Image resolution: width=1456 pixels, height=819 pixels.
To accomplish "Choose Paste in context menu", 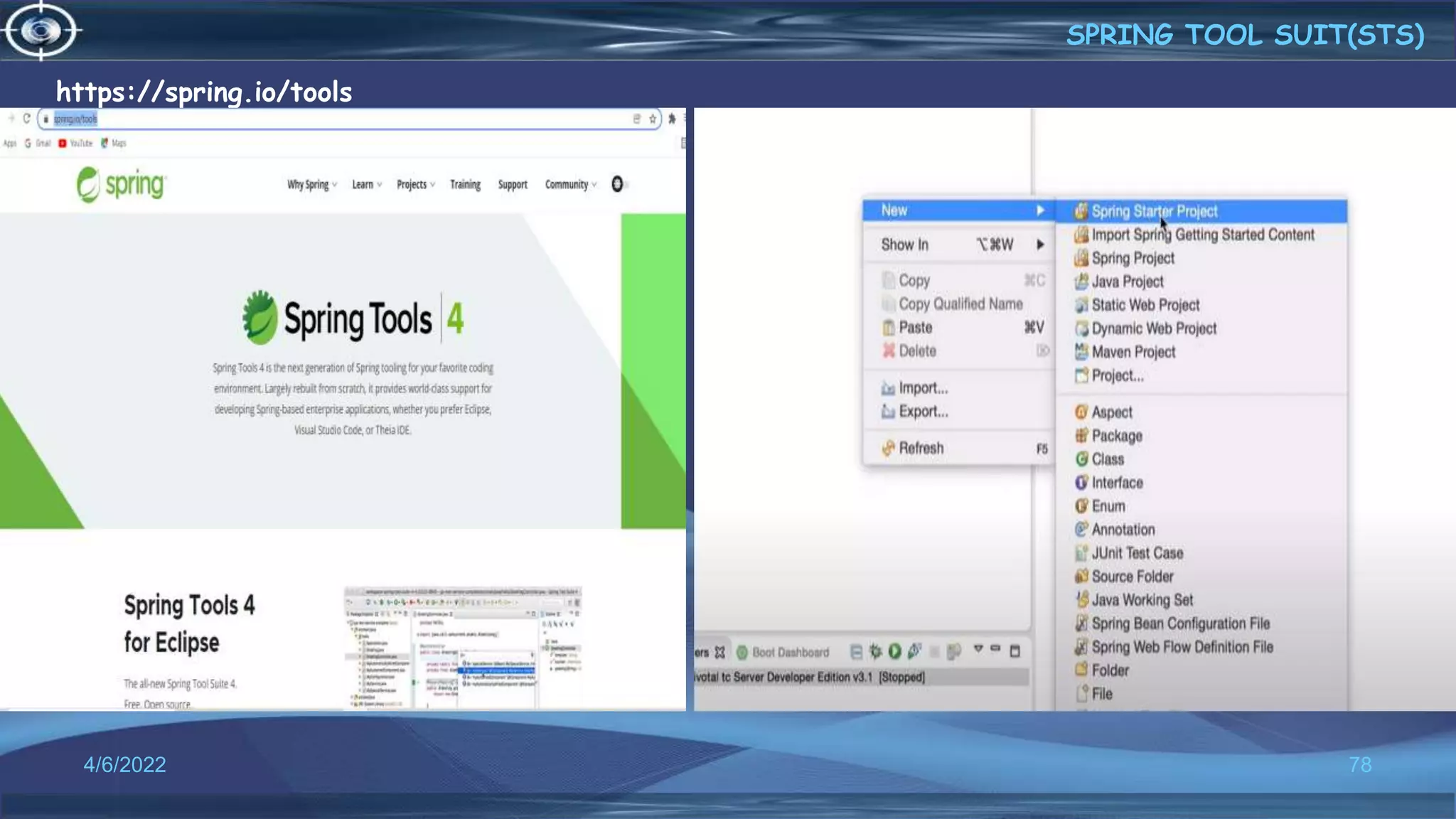I will click(958, 327).
